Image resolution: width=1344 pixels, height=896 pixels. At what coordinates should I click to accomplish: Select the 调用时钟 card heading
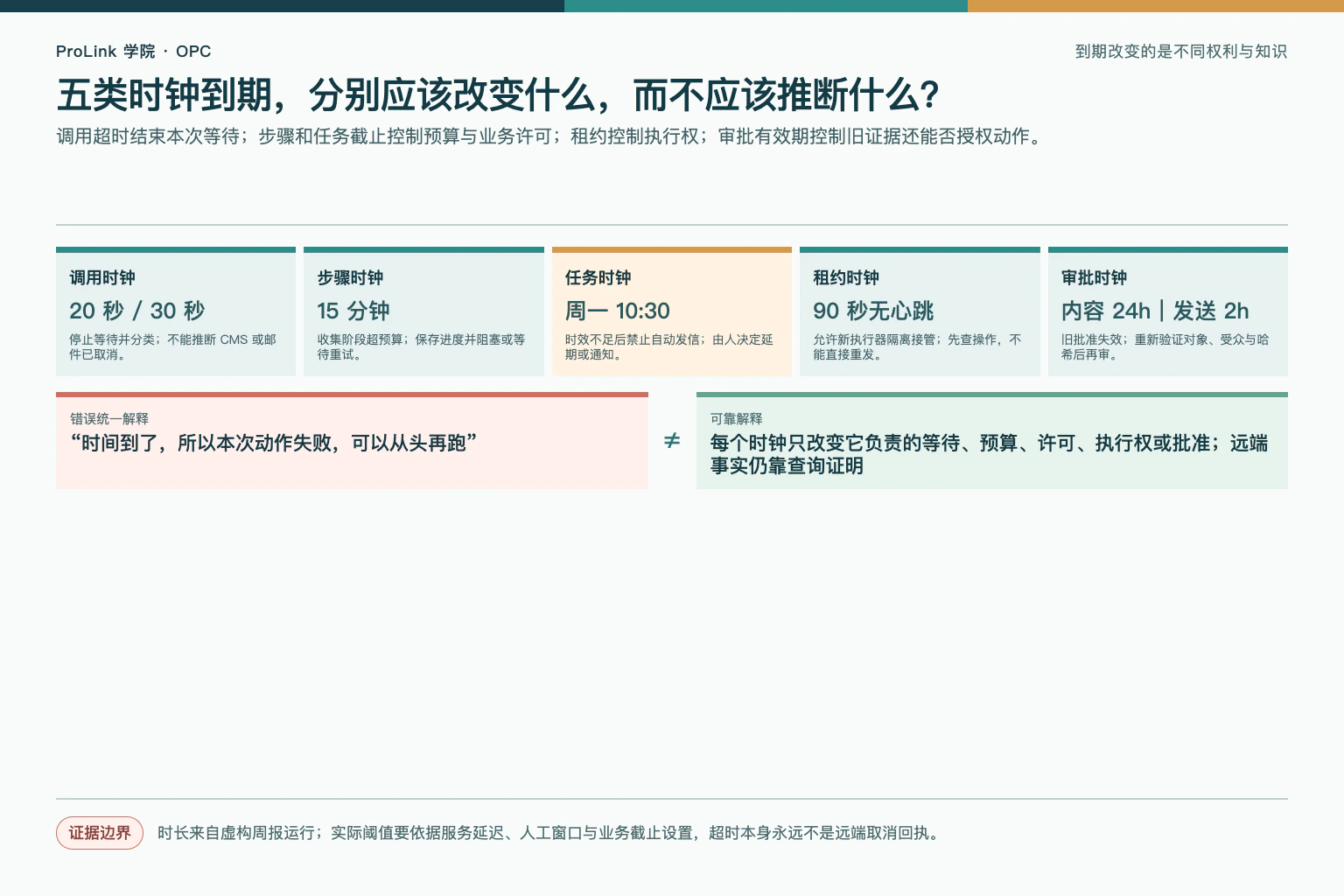pyautogui.click(x=102, y=277)
